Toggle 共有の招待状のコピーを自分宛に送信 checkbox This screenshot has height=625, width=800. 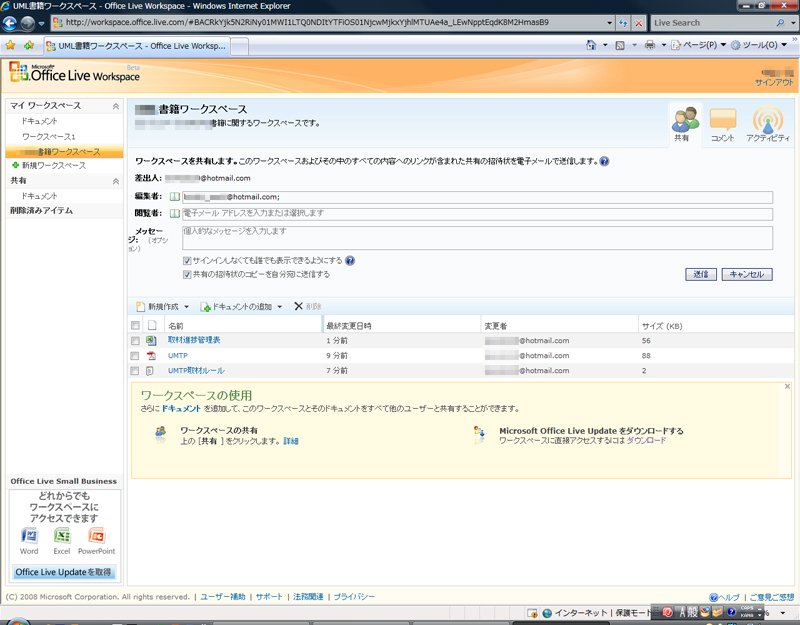click(187, 274)
